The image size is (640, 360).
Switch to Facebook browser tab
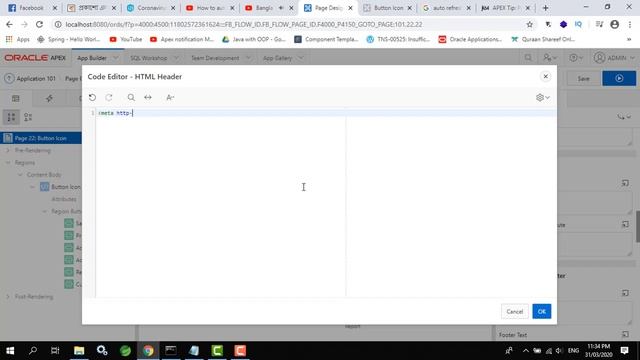coord(31,8)
